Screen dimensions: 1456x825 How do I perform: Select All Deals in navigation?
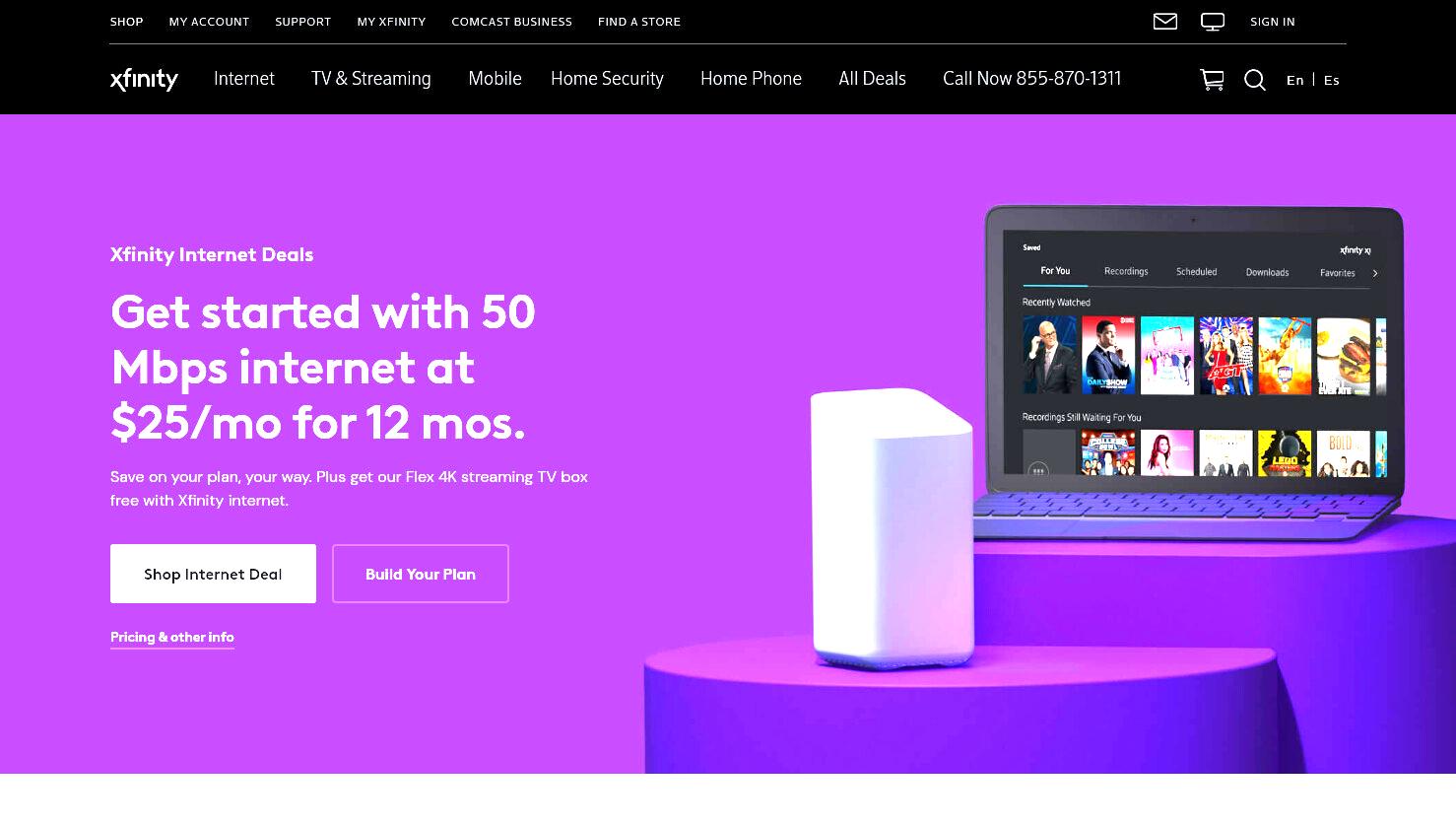872,79
